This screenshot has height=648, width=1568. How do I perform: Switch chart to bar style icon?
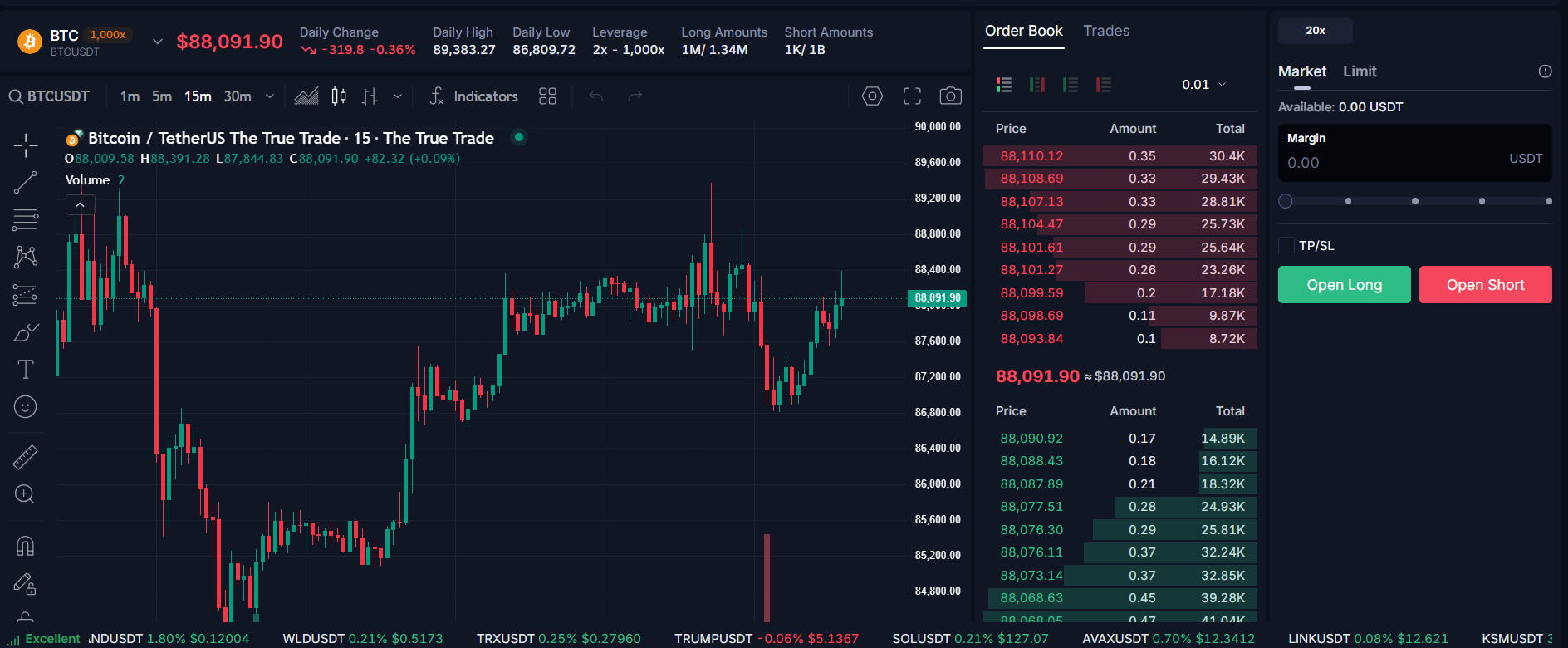click(x=370, y=96)
